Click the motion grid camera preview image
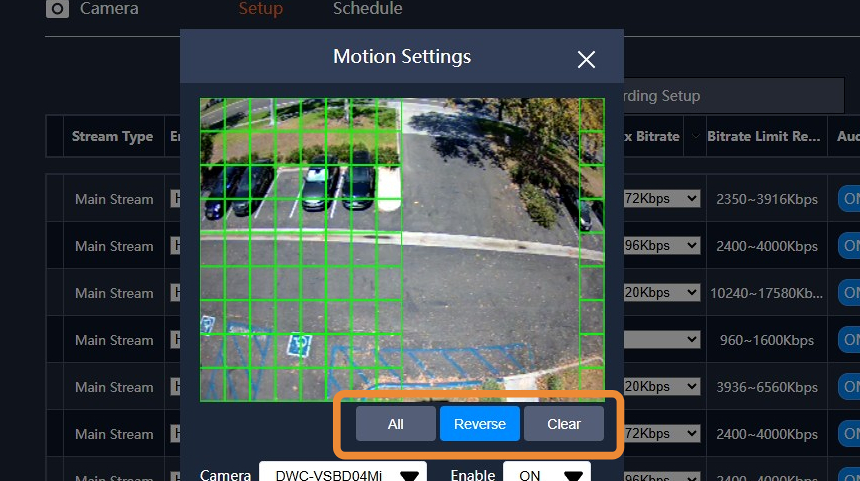The image size is (860, 481). tap(402, 250)
